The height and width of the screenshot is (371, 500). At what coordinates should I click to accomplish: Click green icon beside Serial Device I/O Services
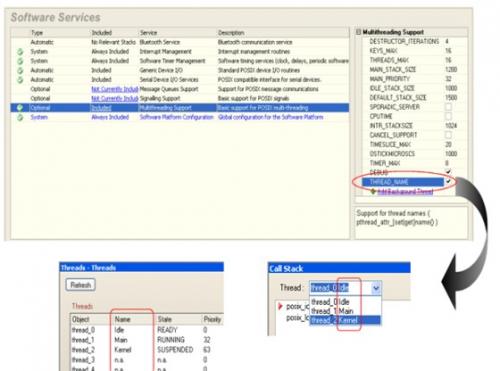(x=20, y=80)
